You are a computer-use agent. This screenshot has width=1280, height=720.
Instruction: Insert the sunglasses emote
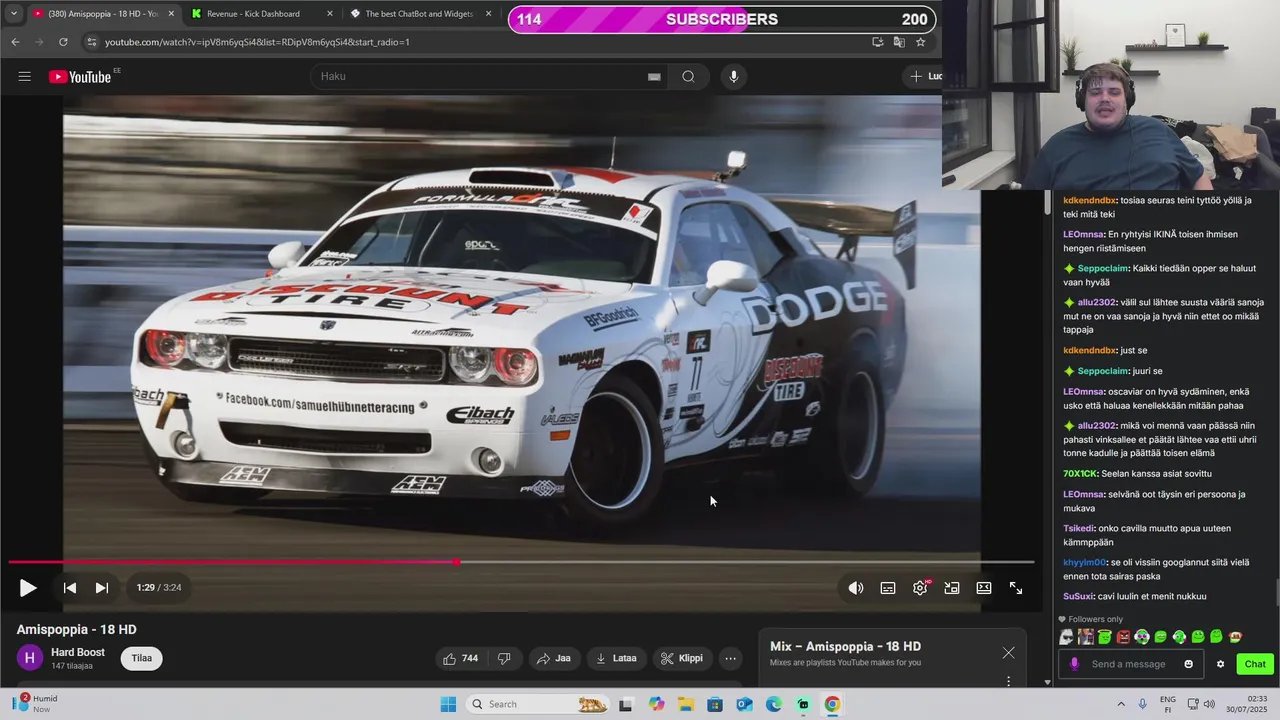click(x=1067, y=637)
